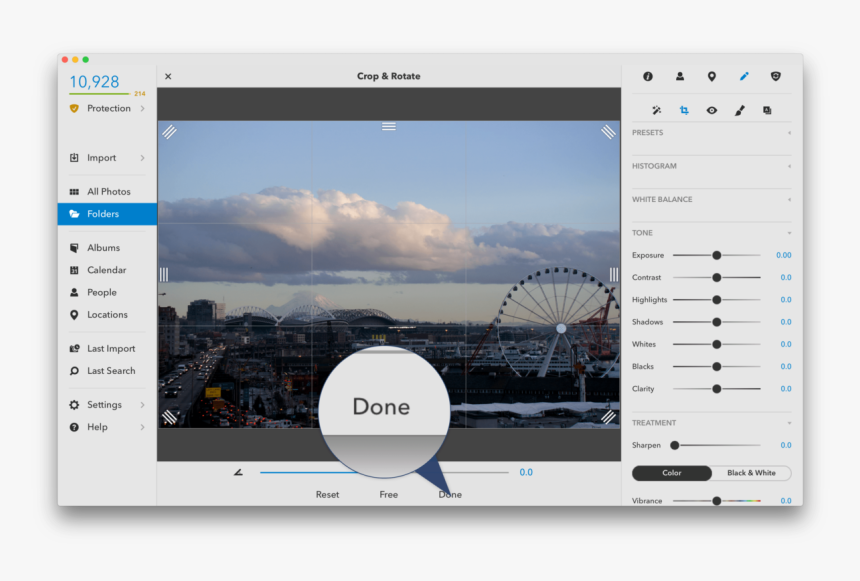This screenshot has width=860, height=581.
Task: Click the All Photos grid icon
Action: coord(74,191)
